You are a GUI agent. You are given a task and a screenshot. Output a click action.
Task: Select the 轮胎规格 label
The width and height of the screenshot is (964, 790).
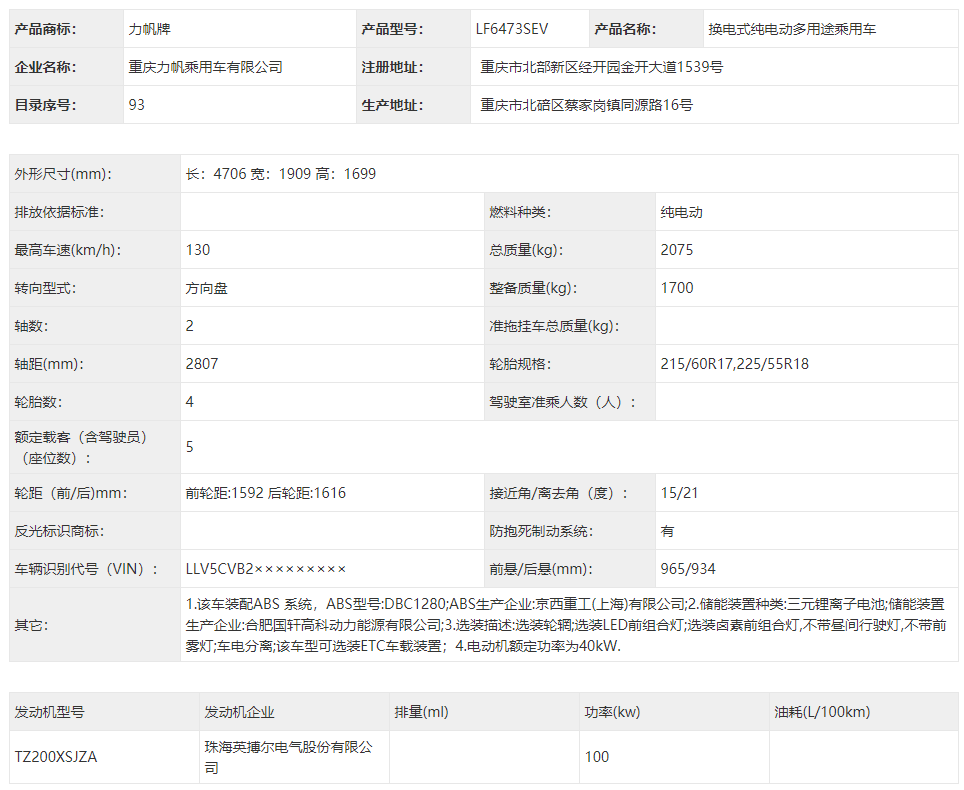[x=520, y=364]
